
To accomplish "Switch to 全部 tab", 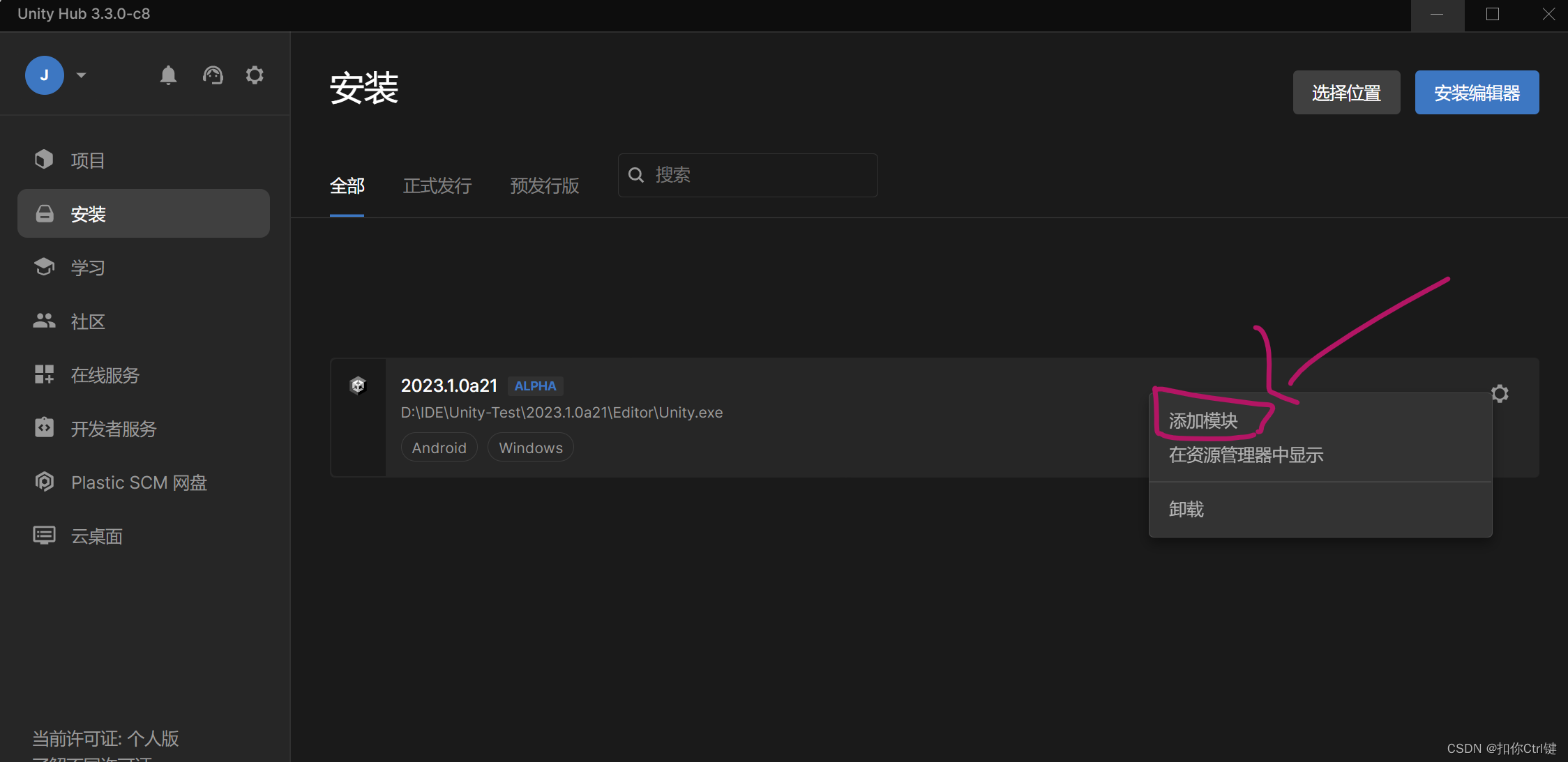I will pos(347,186).
